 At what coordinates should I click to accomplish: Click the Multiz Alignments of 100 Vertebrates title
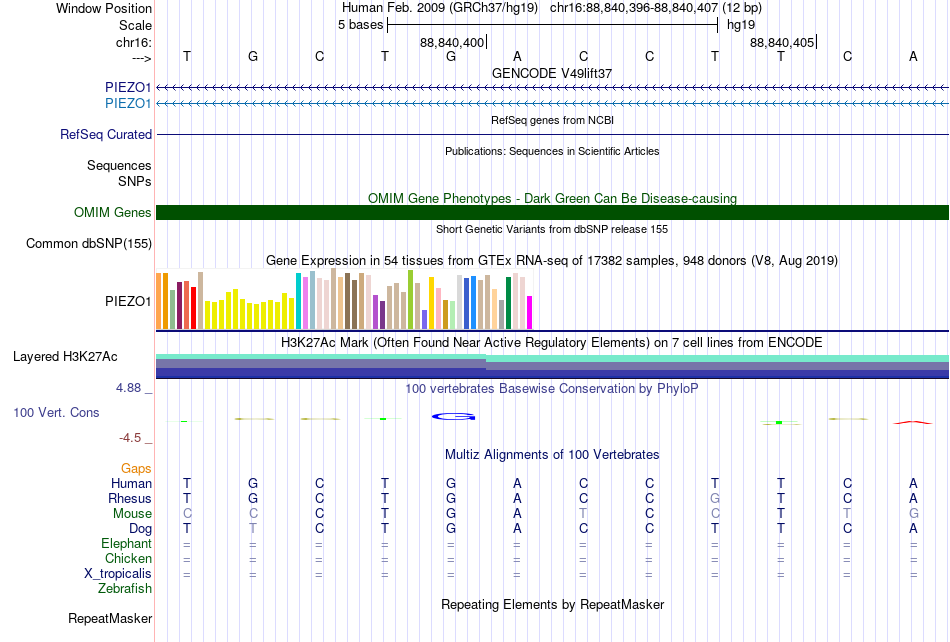tap(552, 455)
